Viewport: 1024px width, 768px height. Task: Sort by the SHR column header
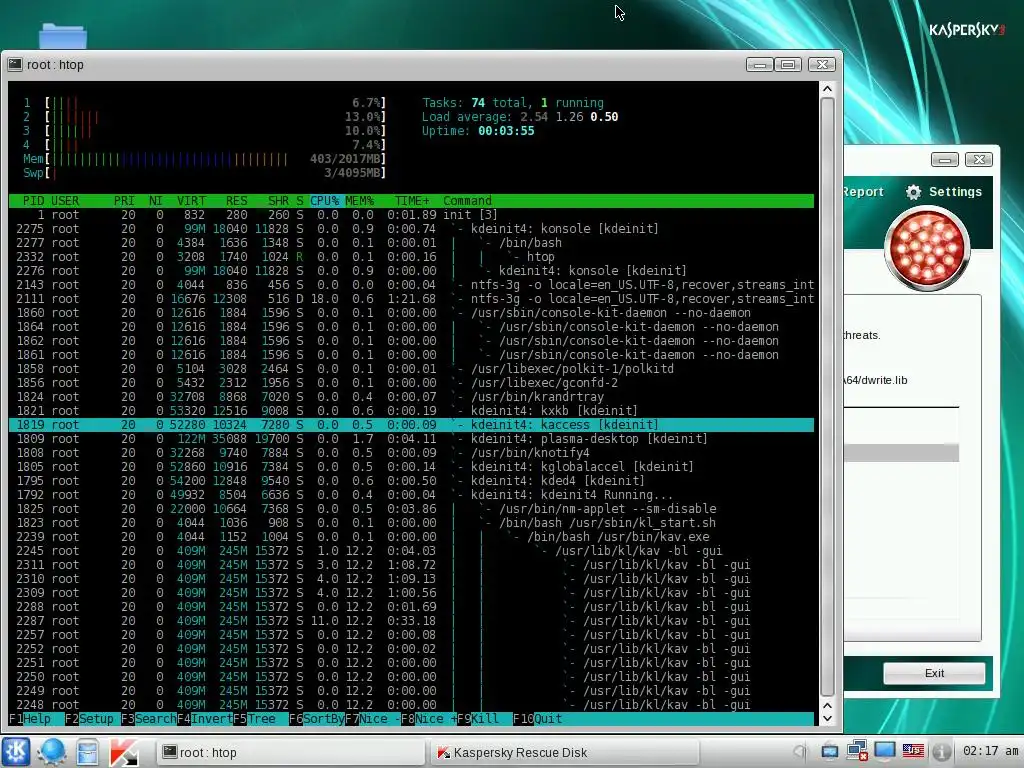pyautogui.click(x=278, y=200)
